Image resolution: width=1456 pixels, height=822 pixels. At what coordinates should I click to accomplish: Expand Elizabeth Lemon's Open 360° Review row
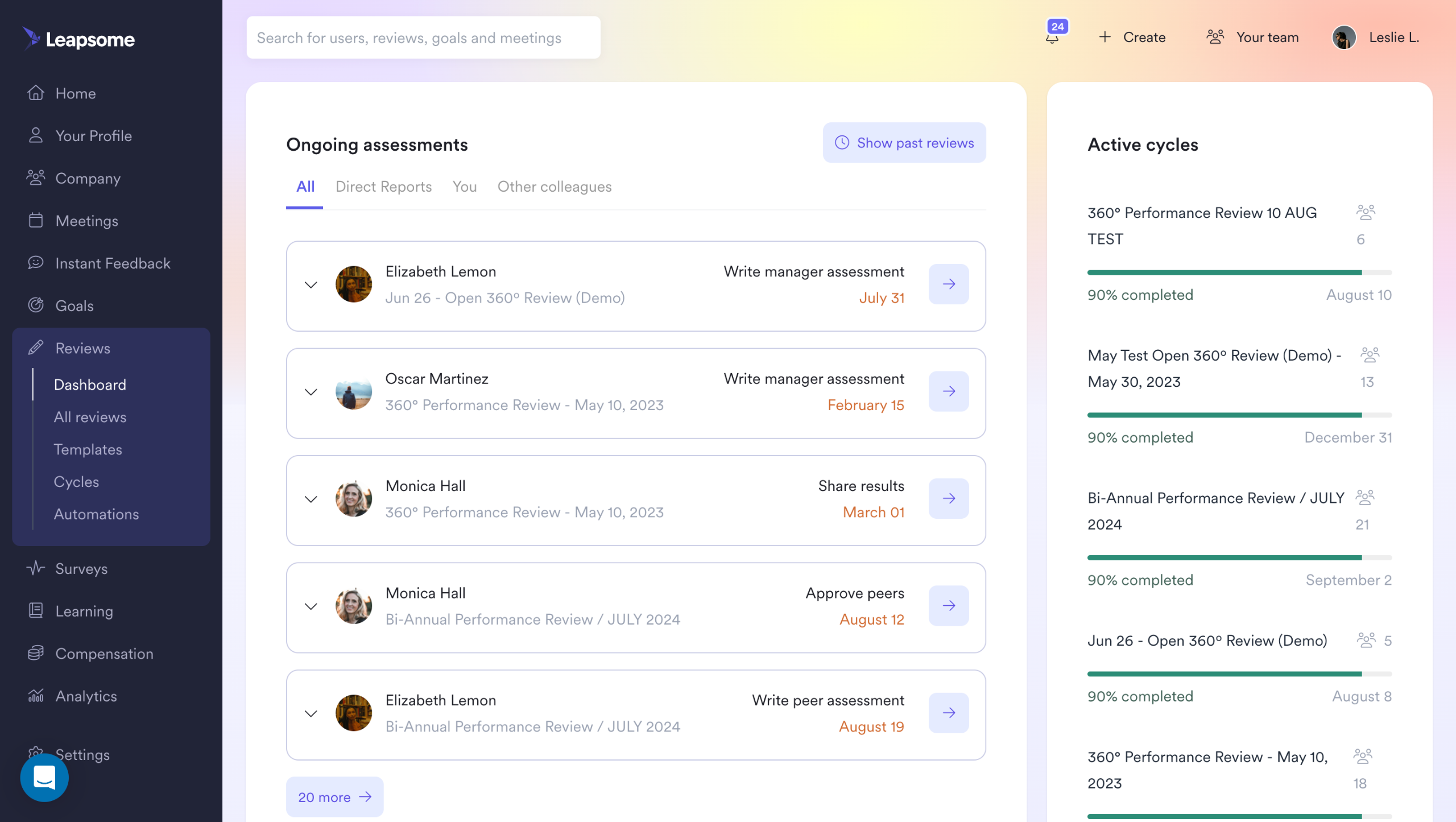(x=311, y=284)
